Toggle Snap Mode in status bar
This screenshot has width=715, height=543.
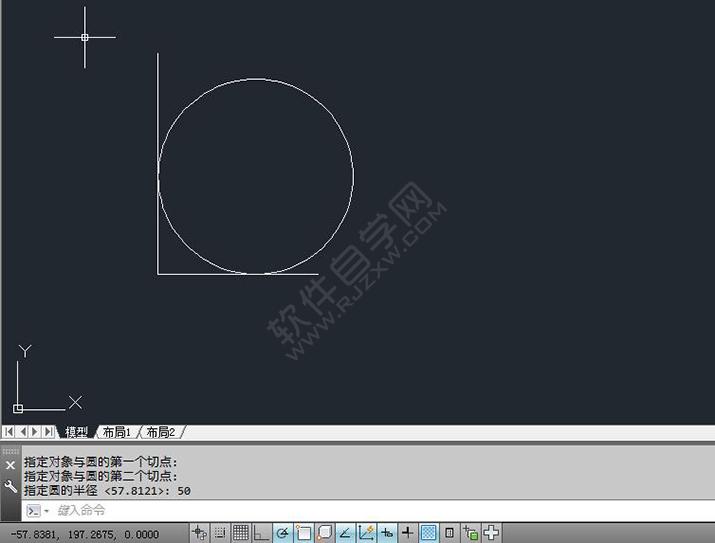click(220, 533)
